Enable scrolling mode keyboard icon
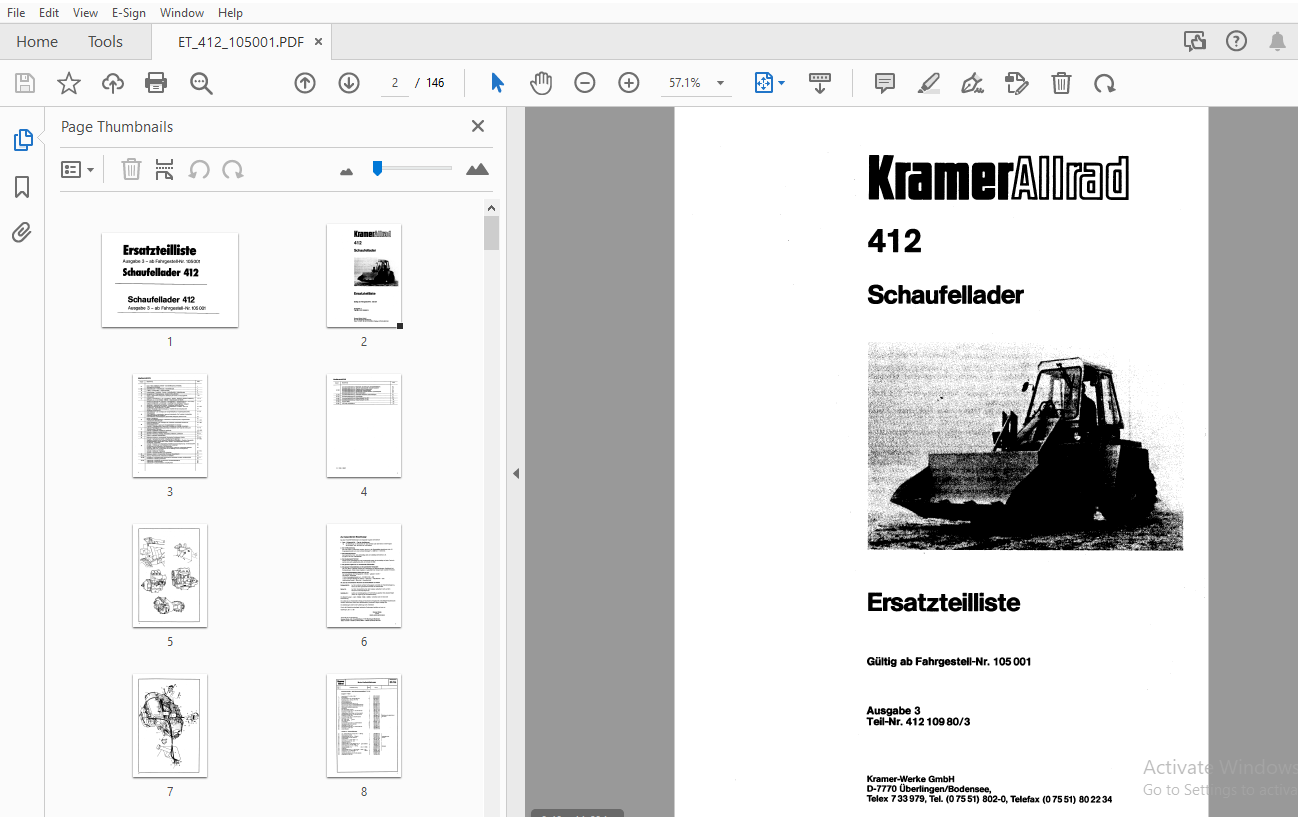The image size is (1298, 817). [x=820, y=83]
